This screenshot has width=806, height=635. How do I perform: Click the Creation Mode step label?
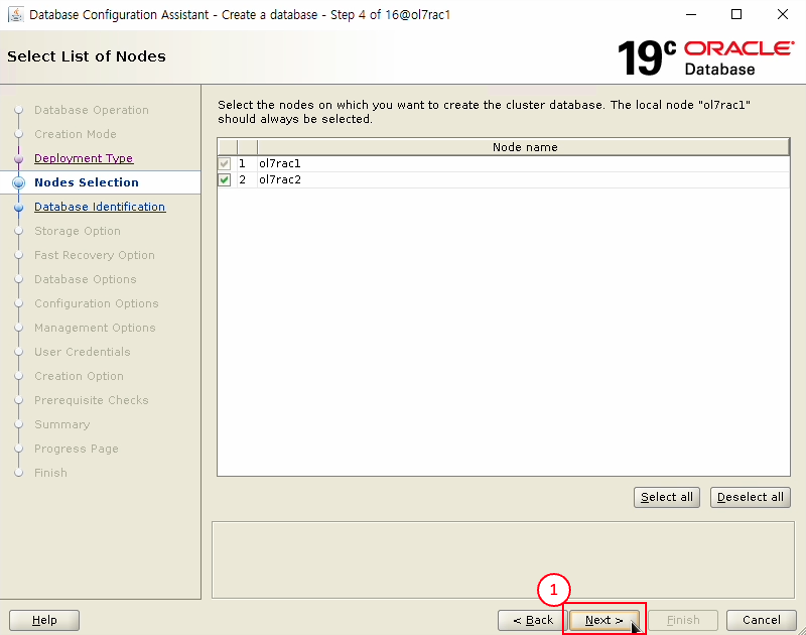pyautogui.click(x=75, y=134)
